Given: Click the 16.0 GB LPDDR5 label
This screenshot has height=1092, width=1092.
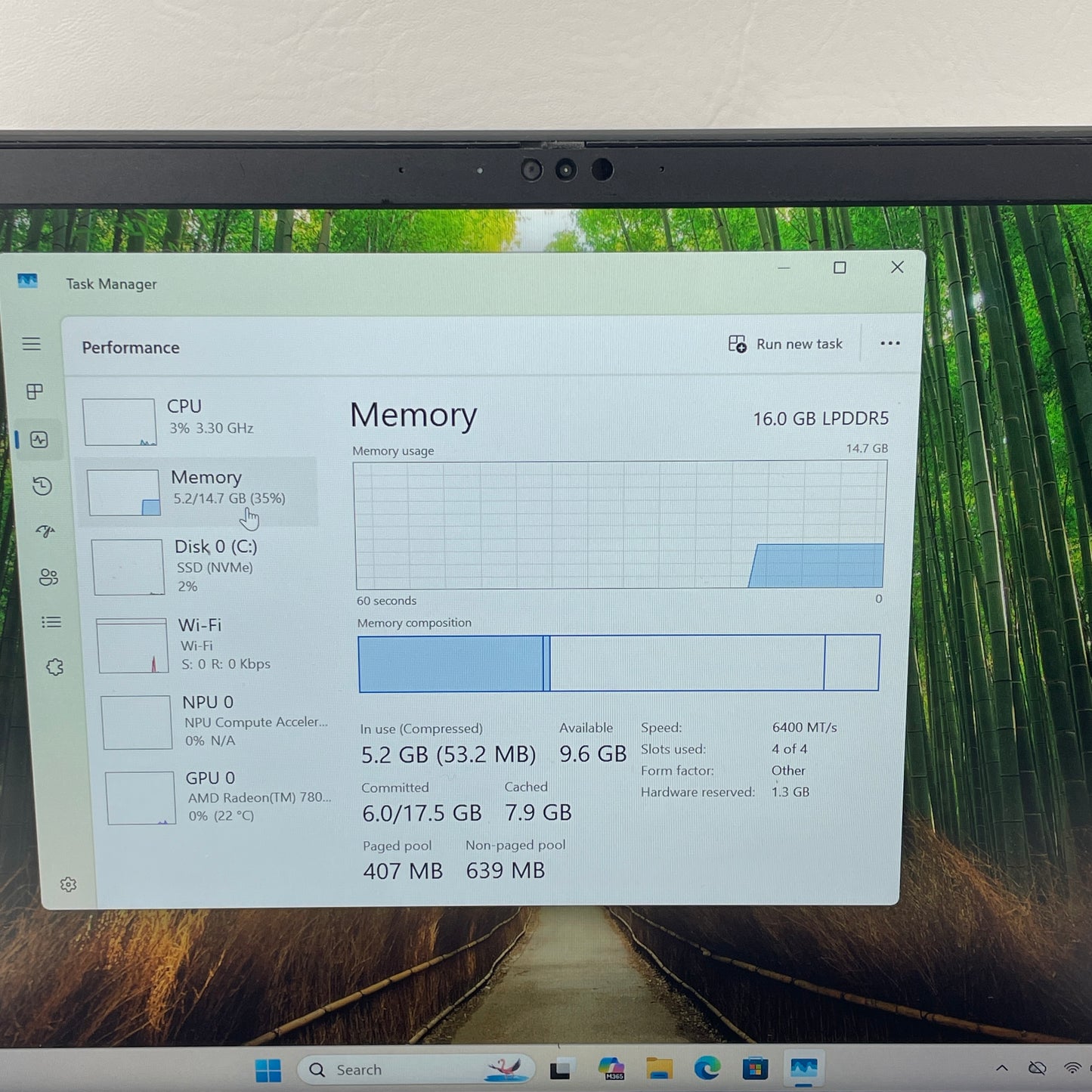Looking at the screenshot, I should pyautogui.click(x=821, y=419).
